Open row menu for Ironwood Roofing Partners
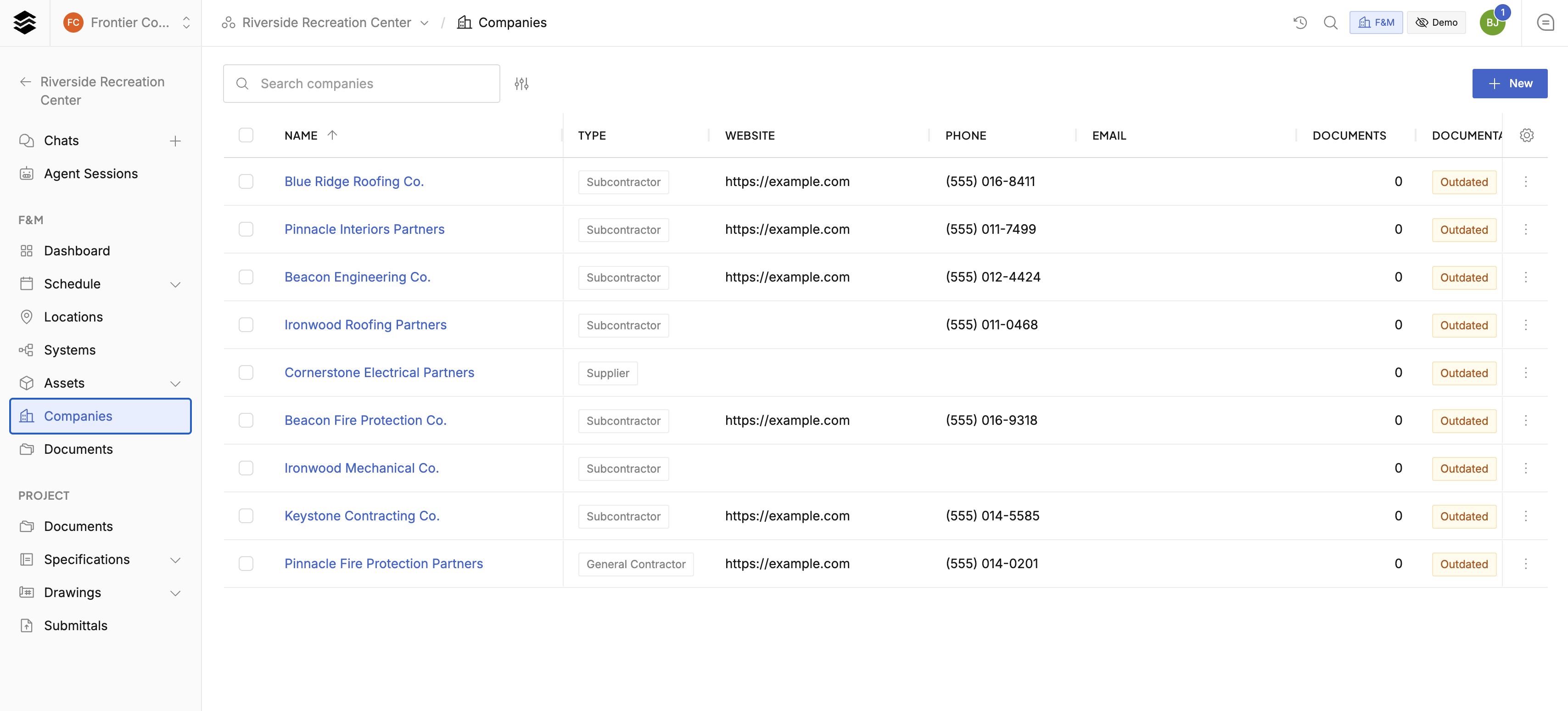This screenshot has height=711, width=1568. [x=1525, y=325]
